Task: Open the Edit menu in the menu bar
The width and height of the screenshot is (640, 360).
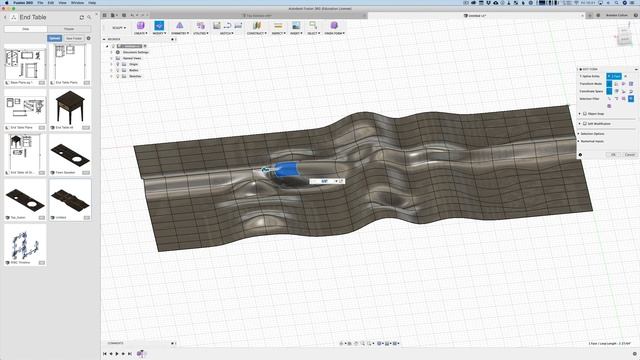Action: (51, 2)
